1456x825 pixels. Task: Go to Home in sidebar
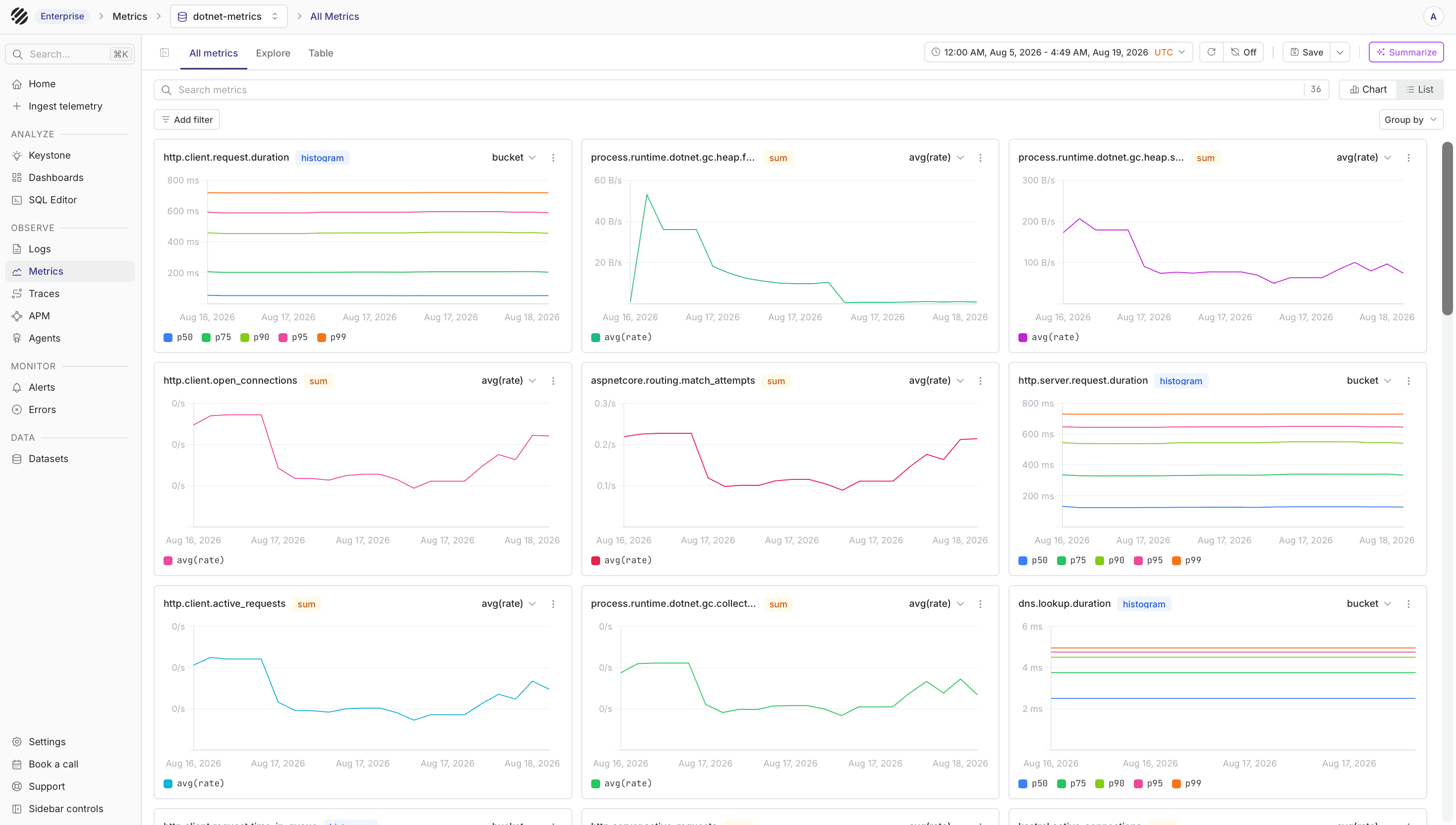(70, 84)
